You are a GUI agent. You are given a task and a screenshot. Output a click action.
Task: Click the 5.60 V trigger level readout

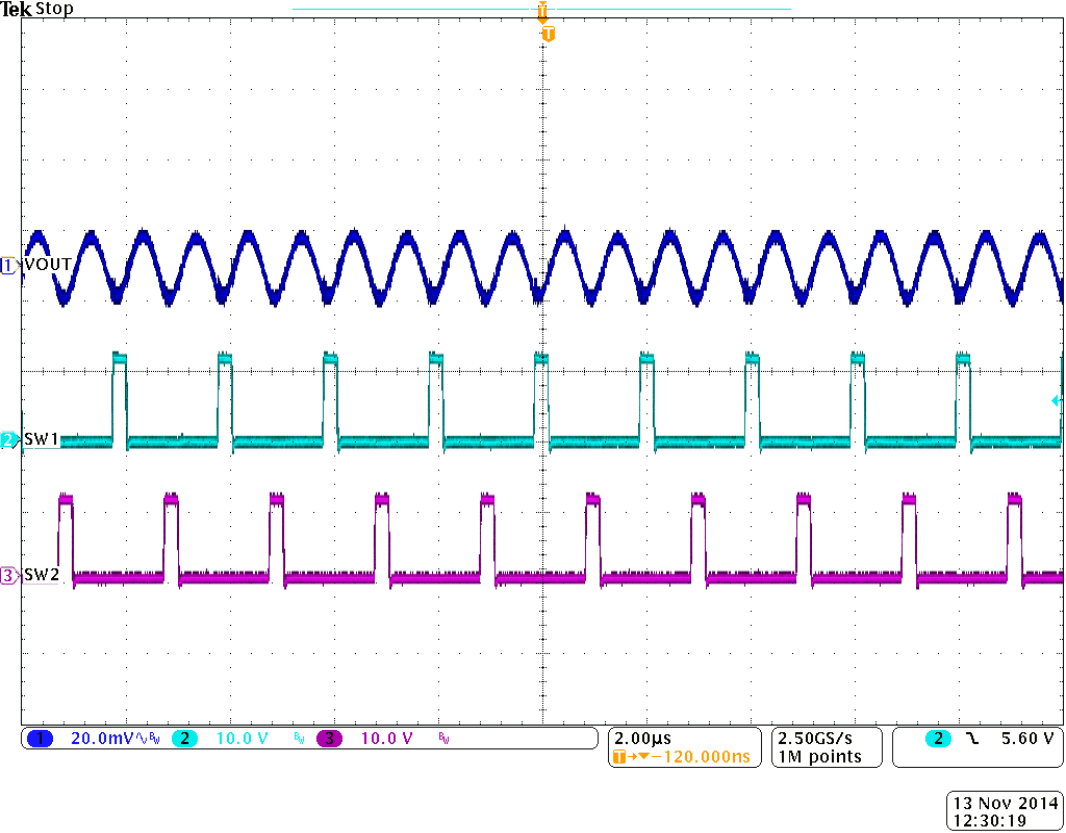1026,739
